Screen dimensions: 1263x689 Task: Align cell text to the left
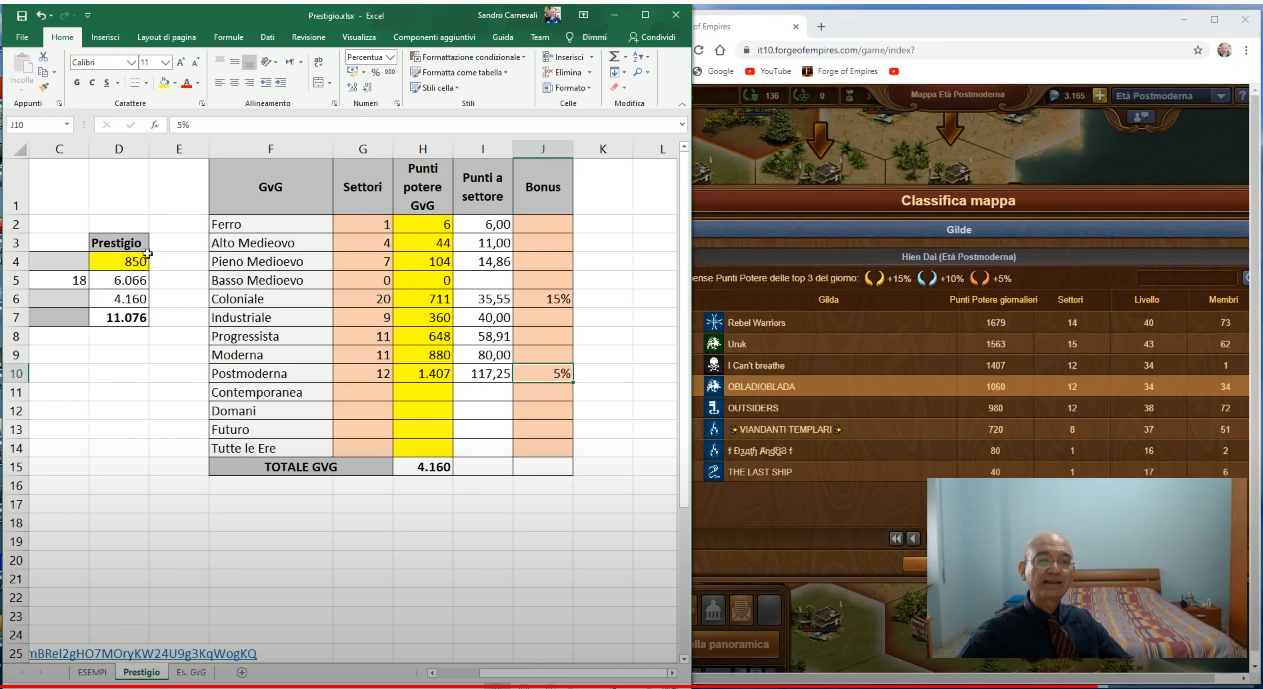pyautogui.click(x=220, y=83)
